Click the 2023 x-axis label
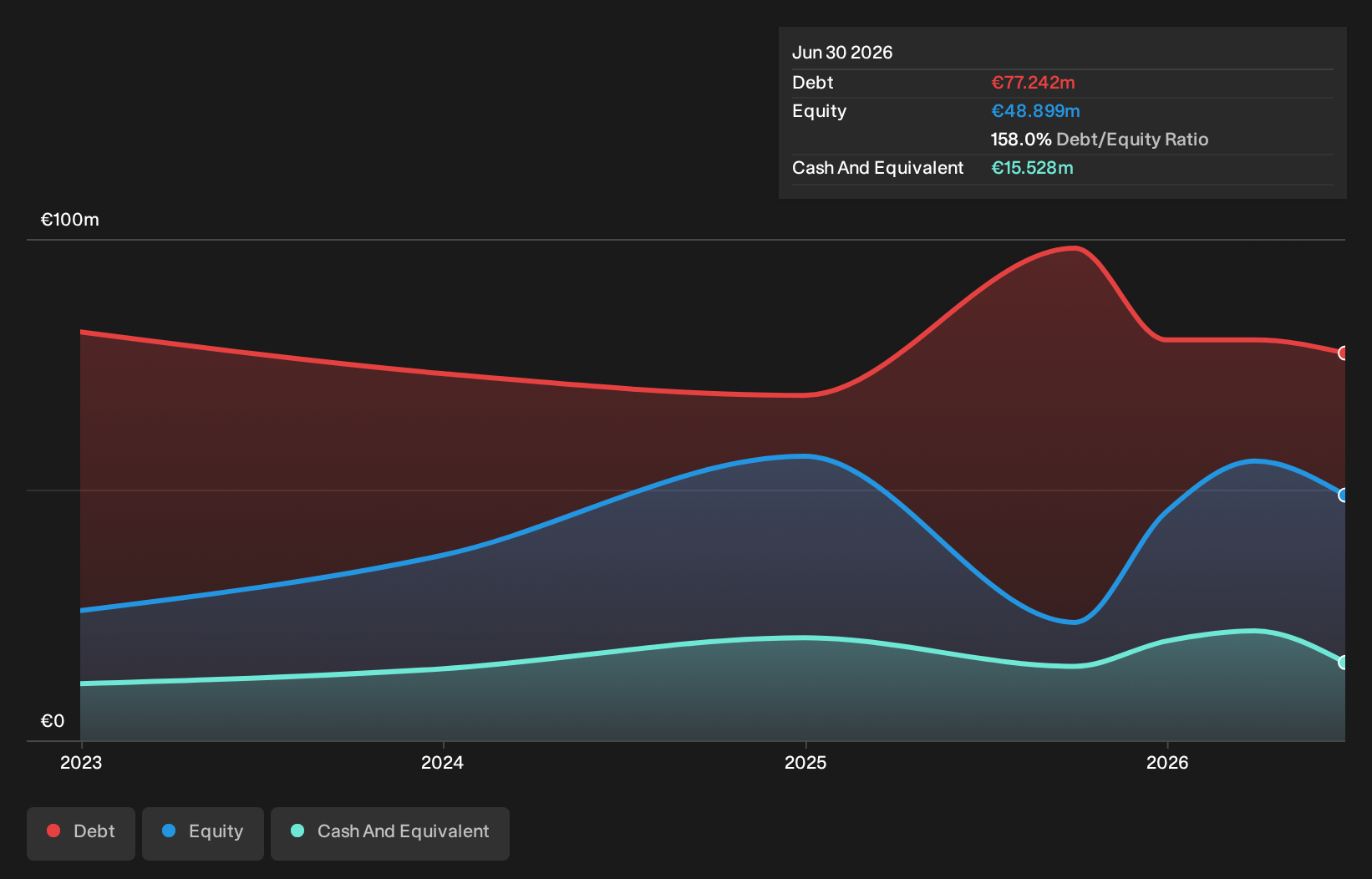The height and width of the screenshot is (879, 1372). pos(81,762)
